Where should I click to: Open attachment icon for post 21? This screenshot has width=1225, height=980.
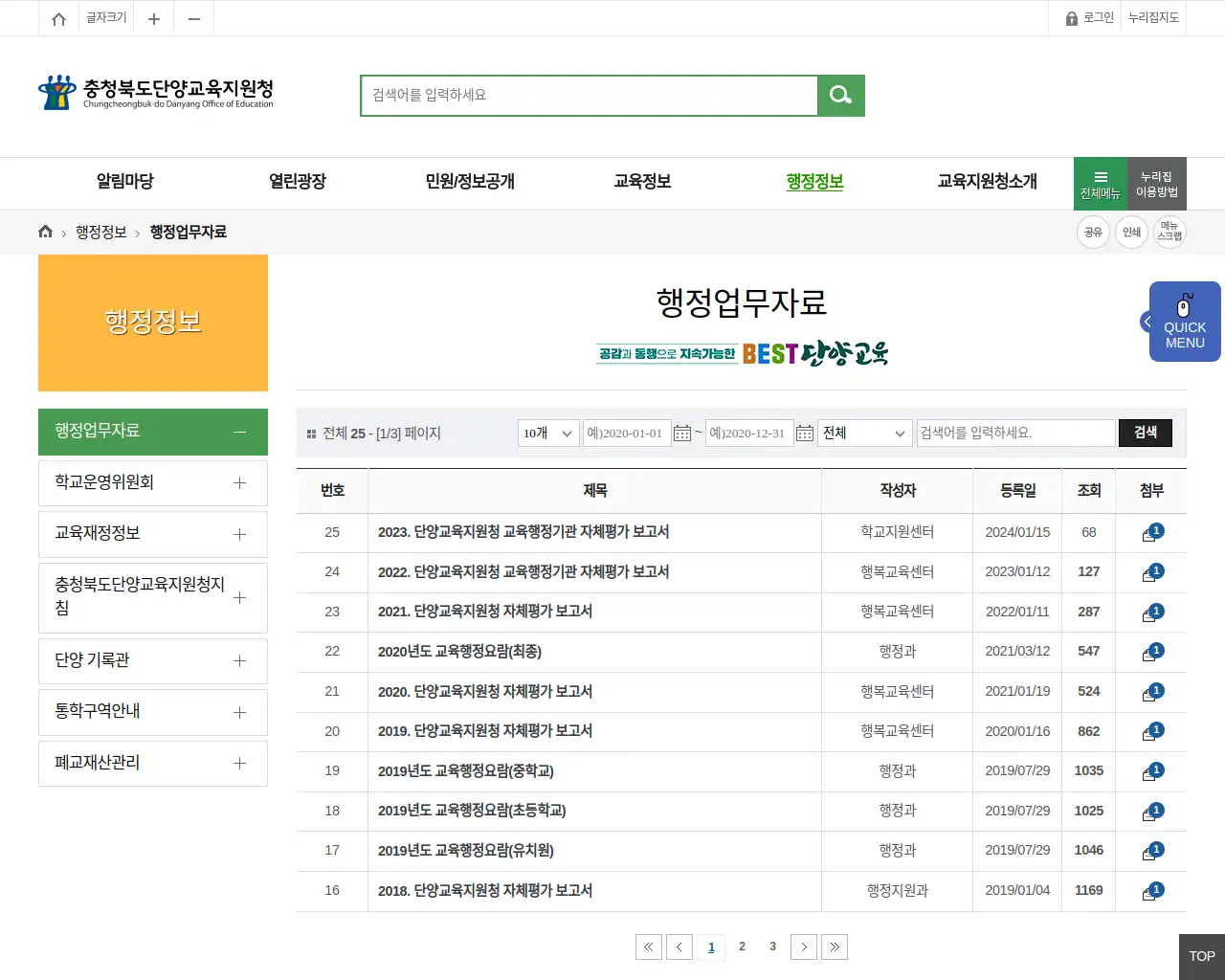[1152, 692]
